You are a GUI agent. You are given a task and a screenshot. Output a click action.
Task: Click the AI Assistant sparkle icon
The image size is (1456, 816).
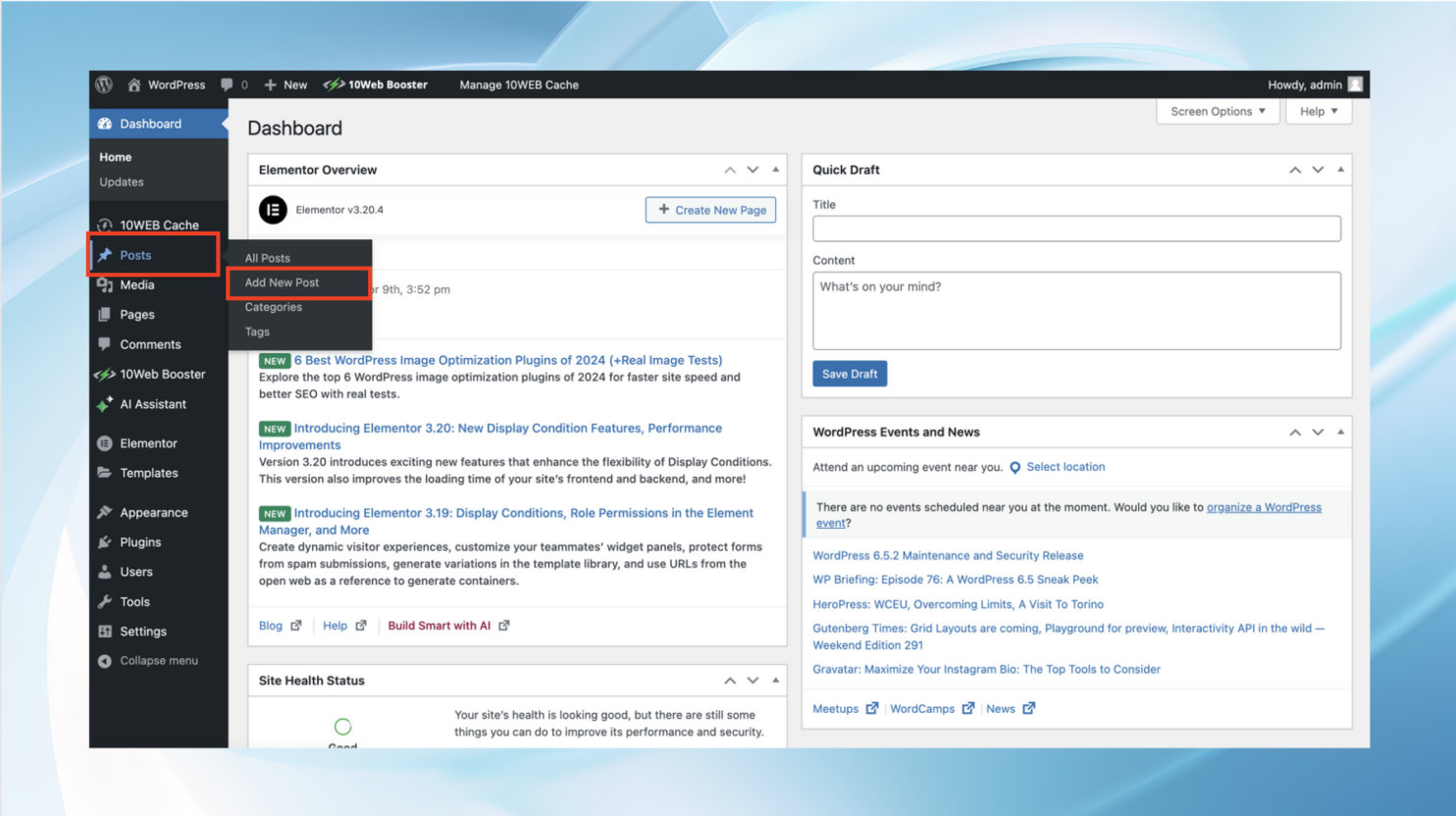click(106, 404)
